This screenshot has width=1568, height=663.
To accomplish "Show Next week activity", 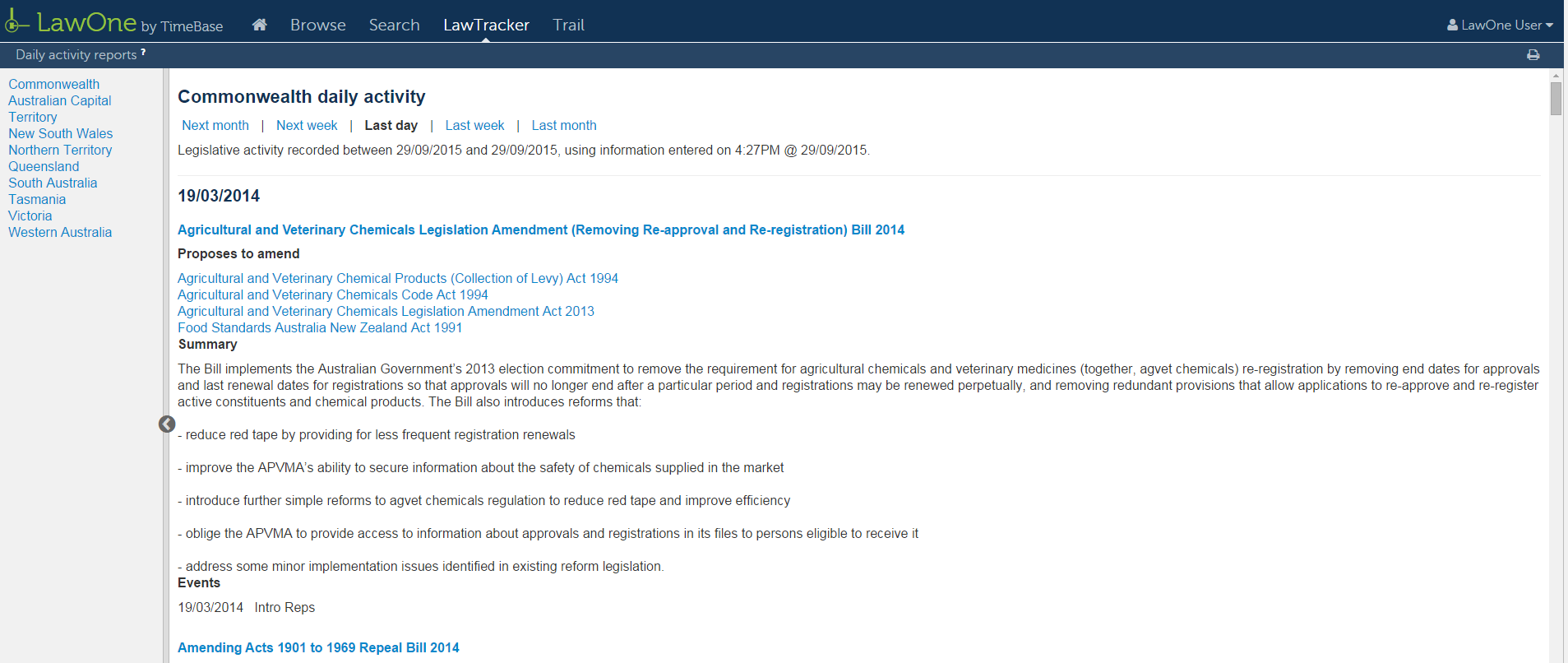I will [x=307, y=125].
